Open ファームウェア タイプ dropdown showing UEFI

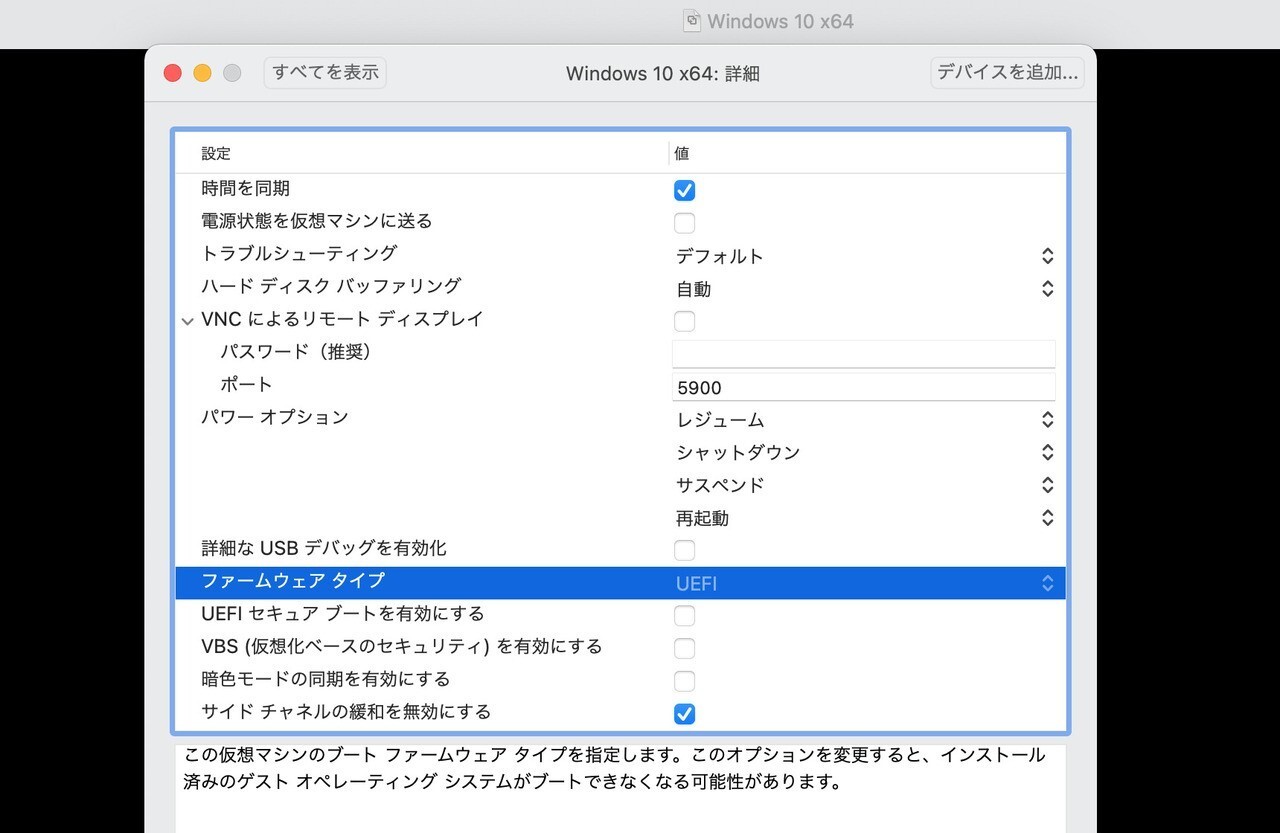[866, 583]
